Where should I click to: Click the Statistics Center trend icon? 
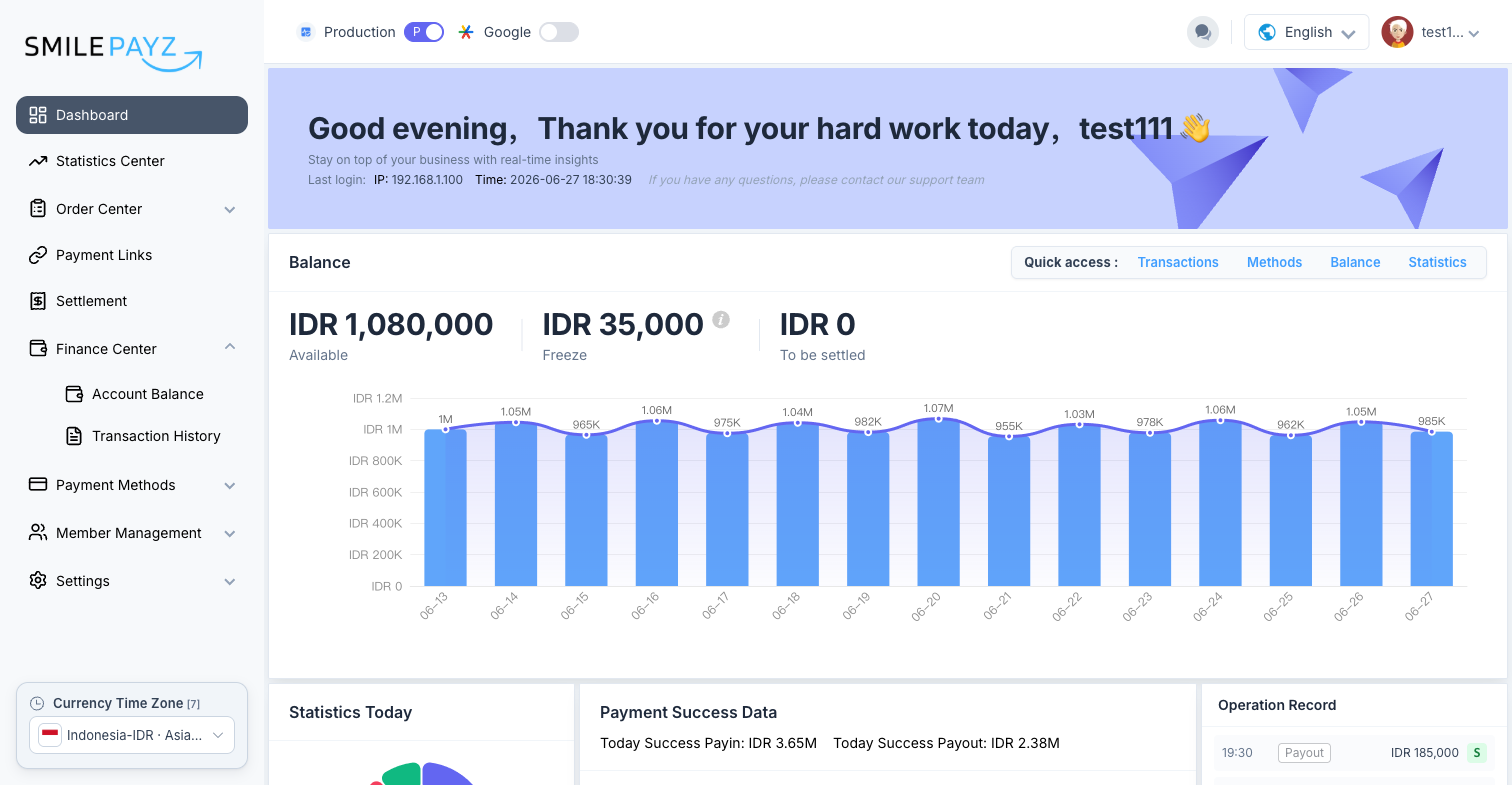[38, 161]
